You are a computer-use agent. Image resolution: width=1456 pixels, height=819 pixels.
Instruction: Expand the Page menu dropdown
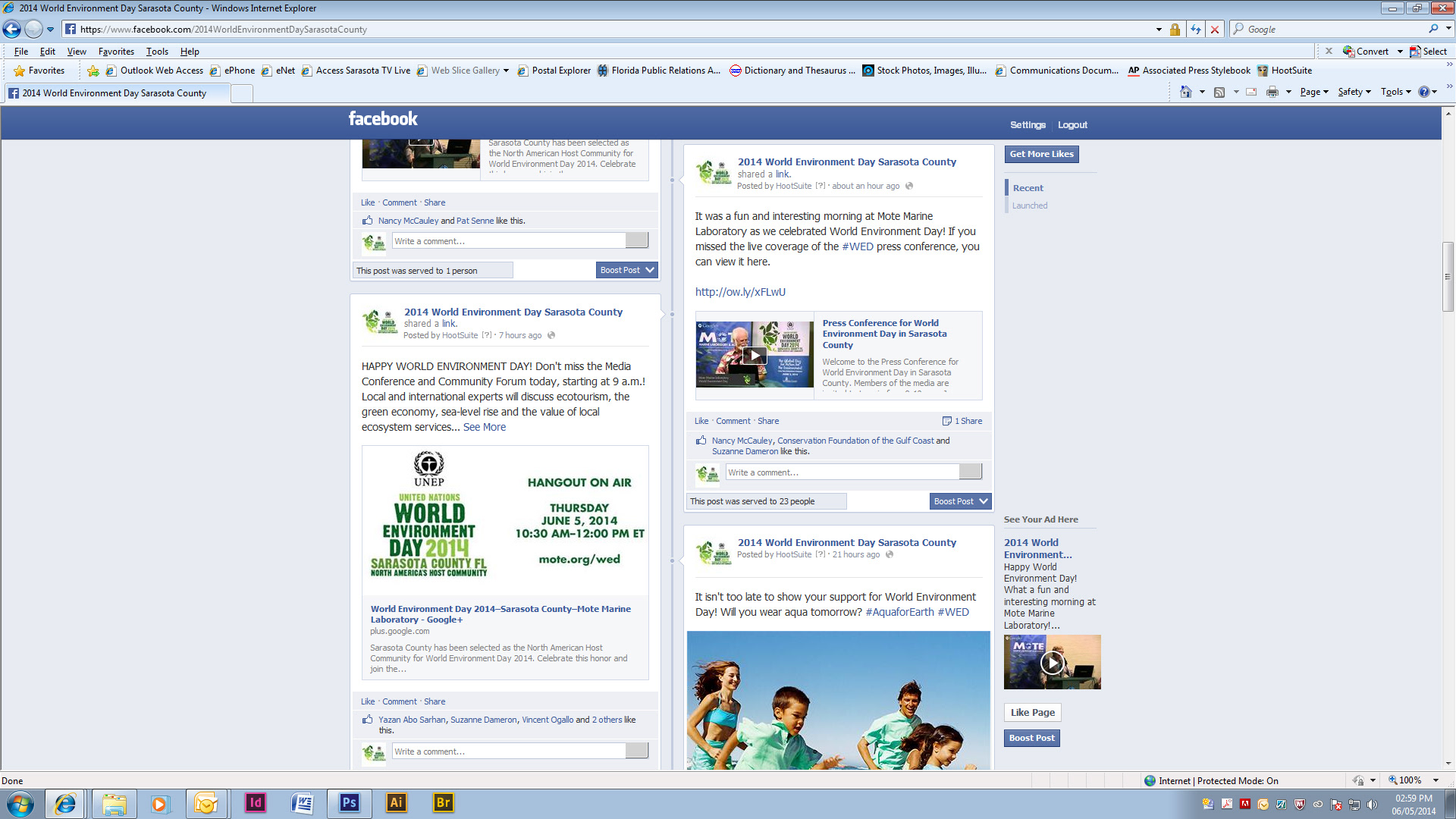pos(1315,92)
